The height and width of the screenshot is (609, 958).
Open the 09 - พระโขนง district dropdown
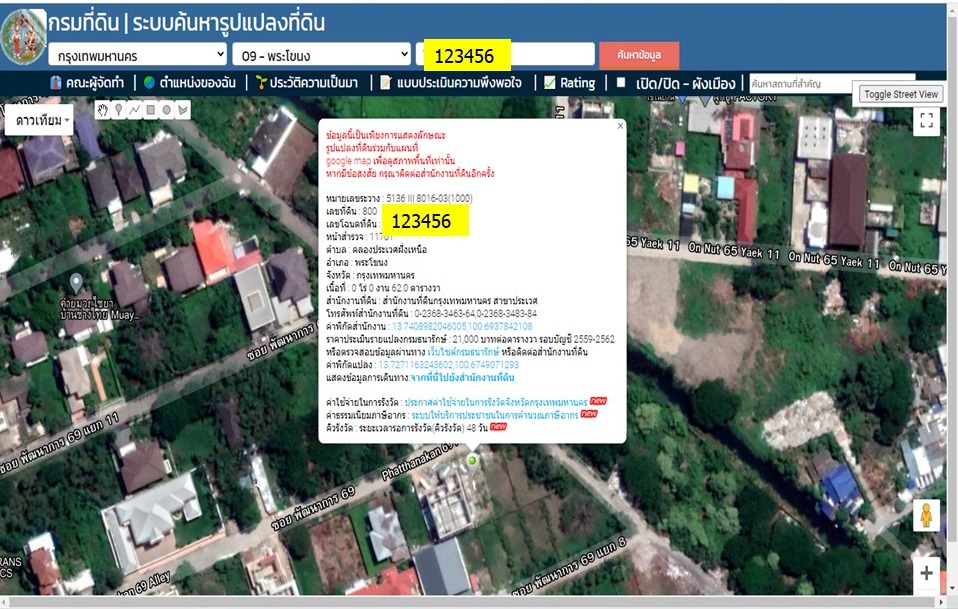point(321,54)
